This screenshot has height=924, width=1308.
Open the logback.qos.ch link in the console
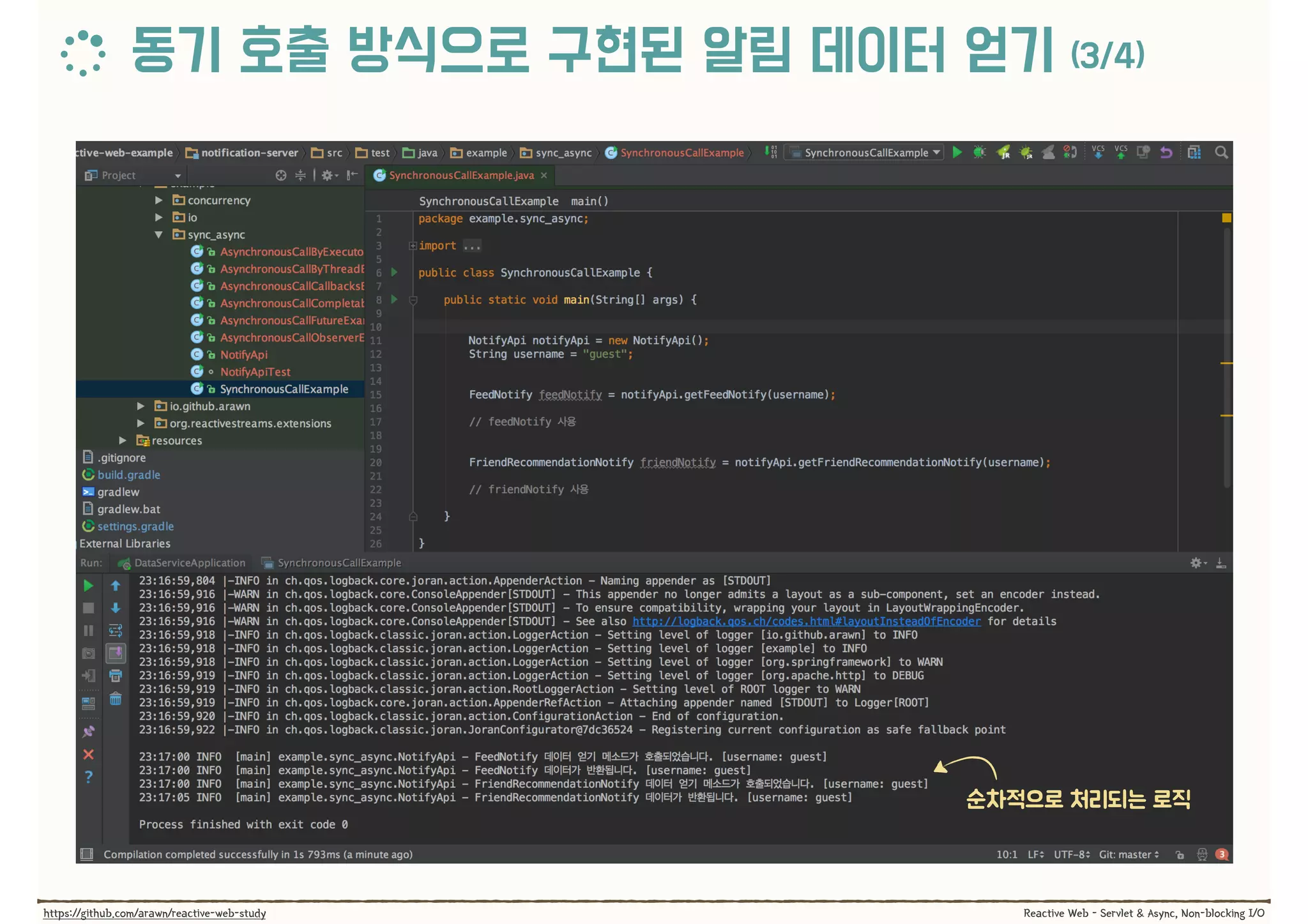pyautogui.click(x=806, y=621)
